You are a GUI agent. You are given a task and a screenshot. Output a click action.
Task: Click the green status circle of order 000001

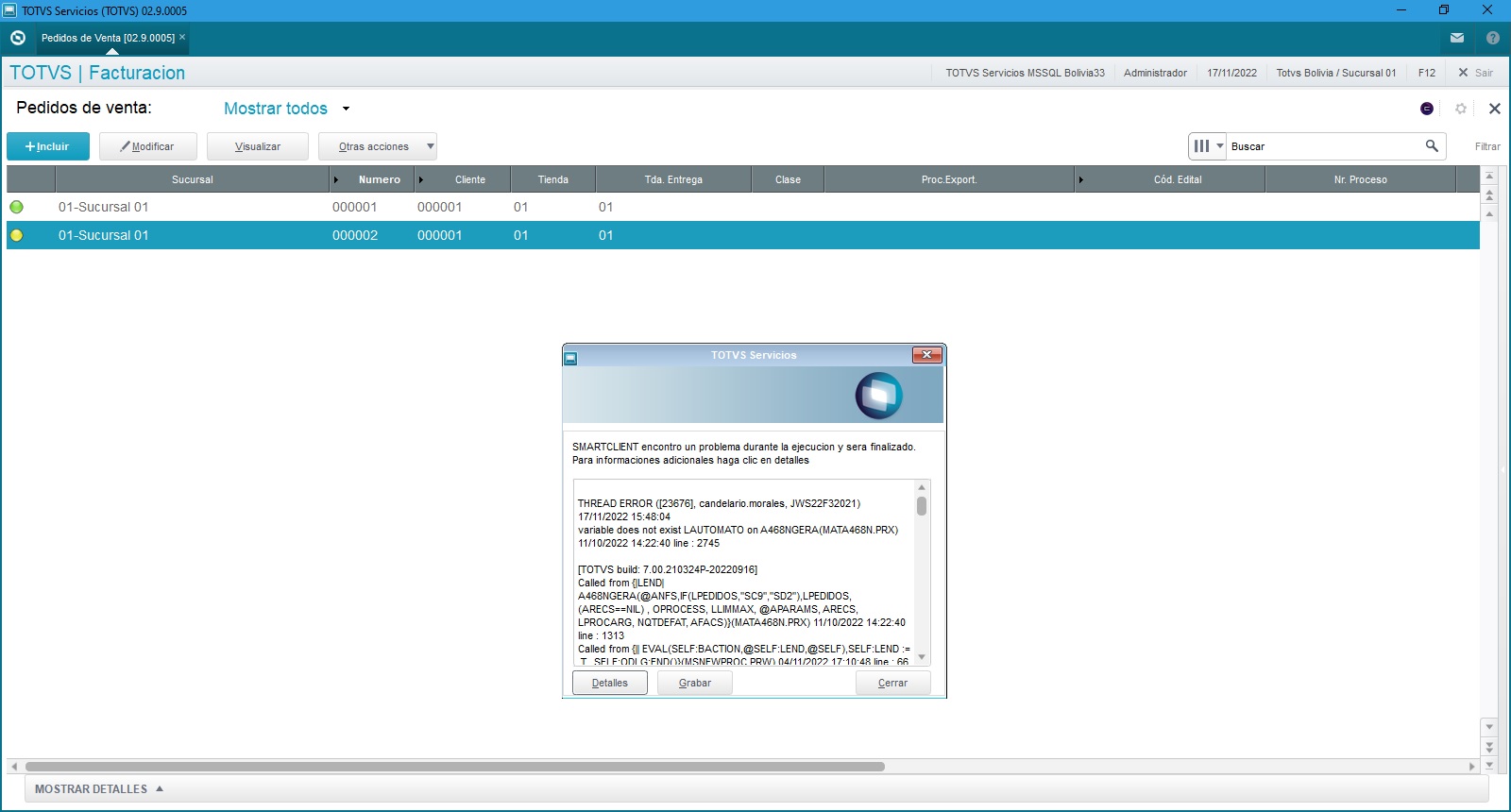coord(16,207)
